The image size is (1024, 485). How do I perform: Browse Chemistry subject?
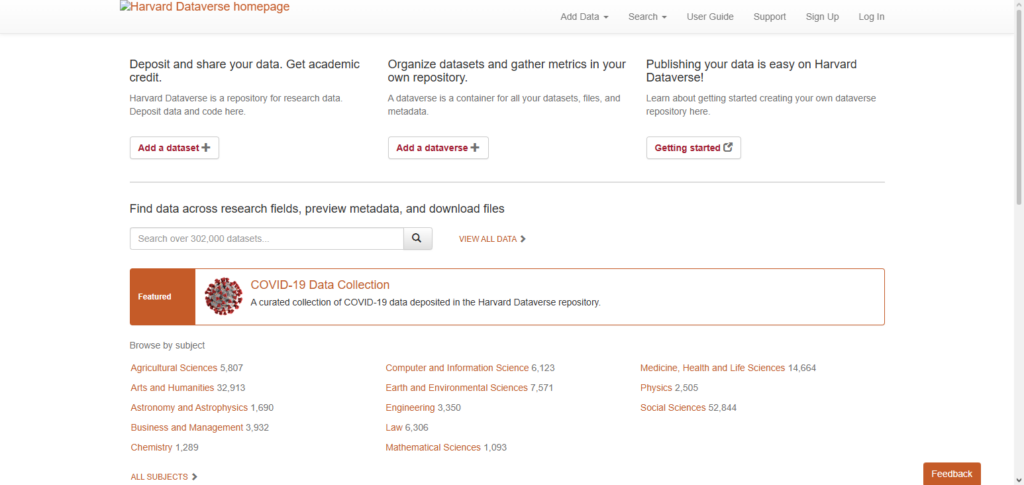click(152, 447)
